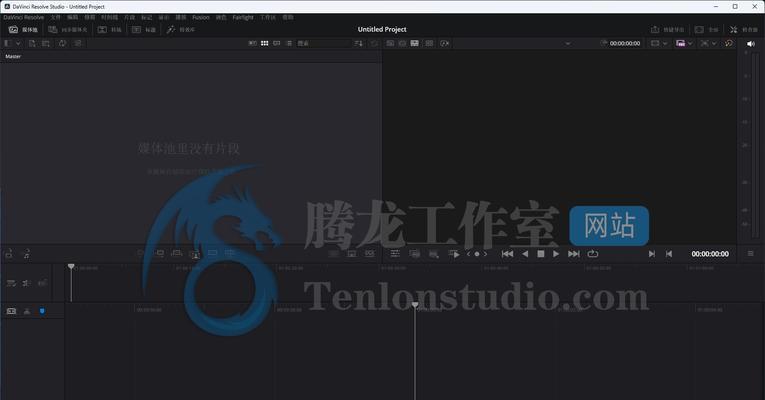Open the Sync Bin panel

point(68,30)
